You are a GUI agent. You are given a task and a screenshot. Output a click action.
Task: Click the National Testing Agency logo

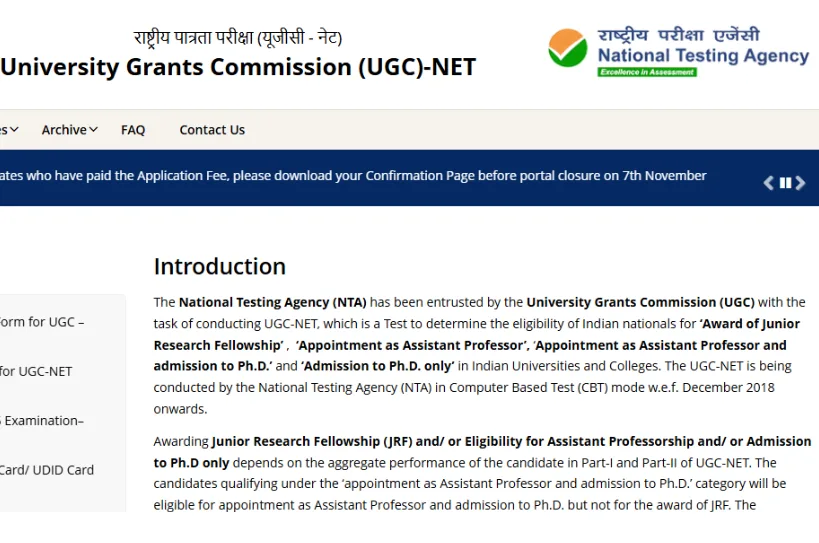[678, 52]
